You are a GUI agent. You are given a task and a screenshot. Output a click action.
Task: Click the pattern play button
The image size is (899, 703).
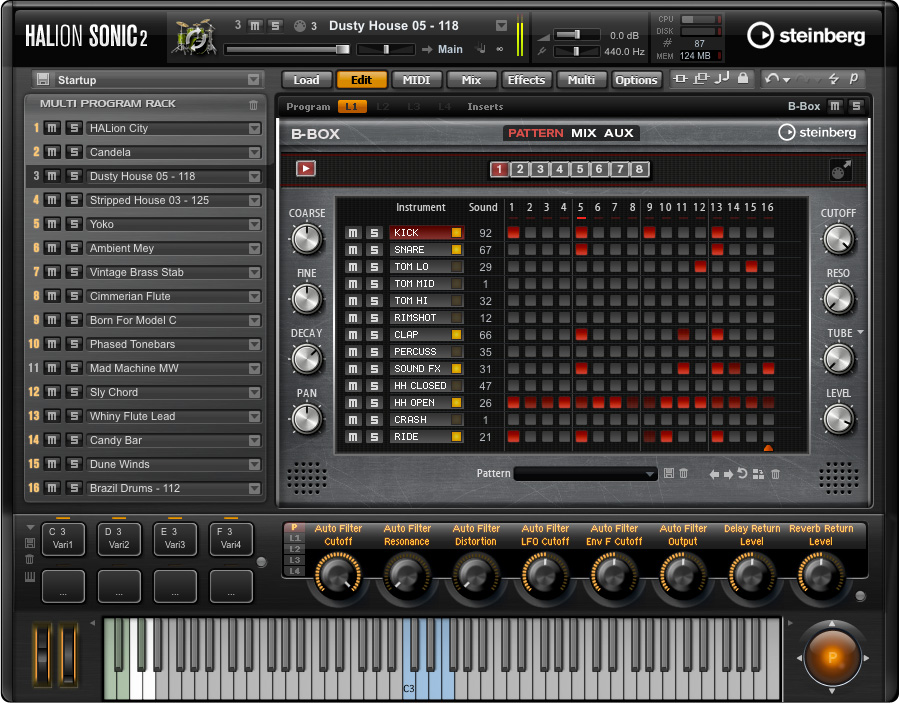pyautogui.click(x=306, y=169)
